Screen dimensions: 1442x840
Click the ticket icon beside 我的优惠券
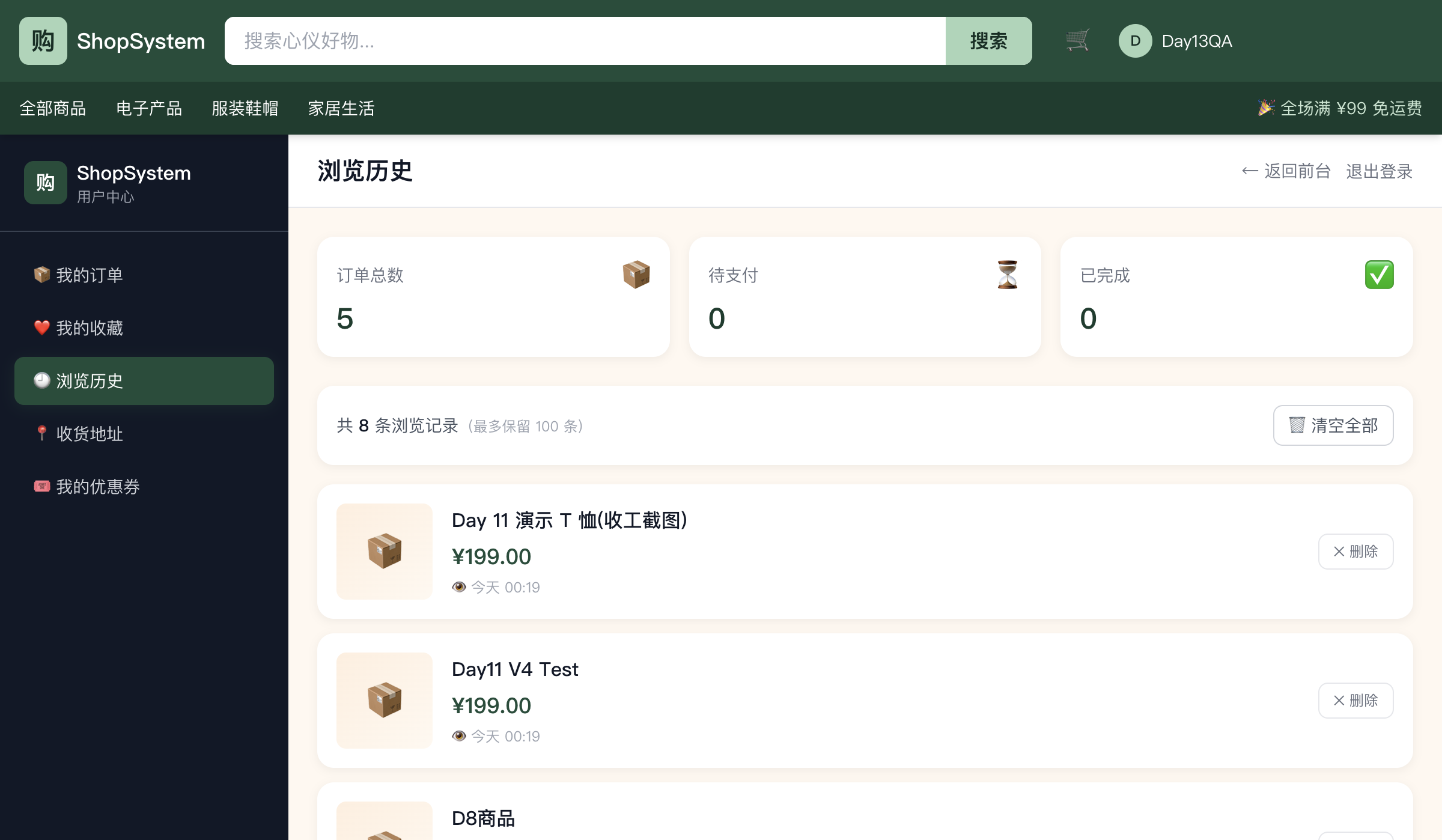pos(41,486)
